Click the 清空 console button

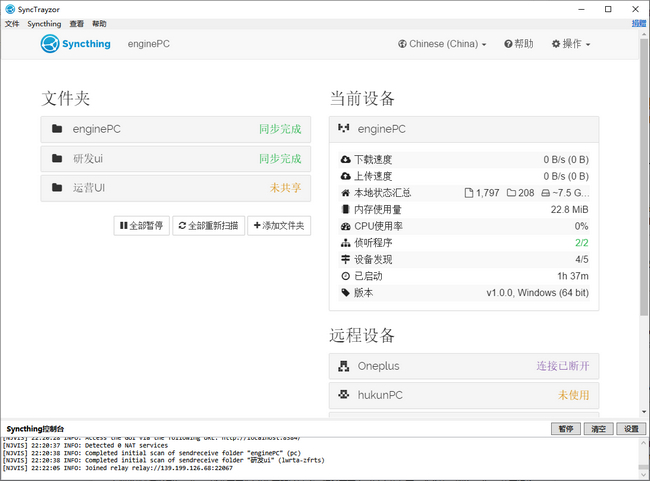598,429
